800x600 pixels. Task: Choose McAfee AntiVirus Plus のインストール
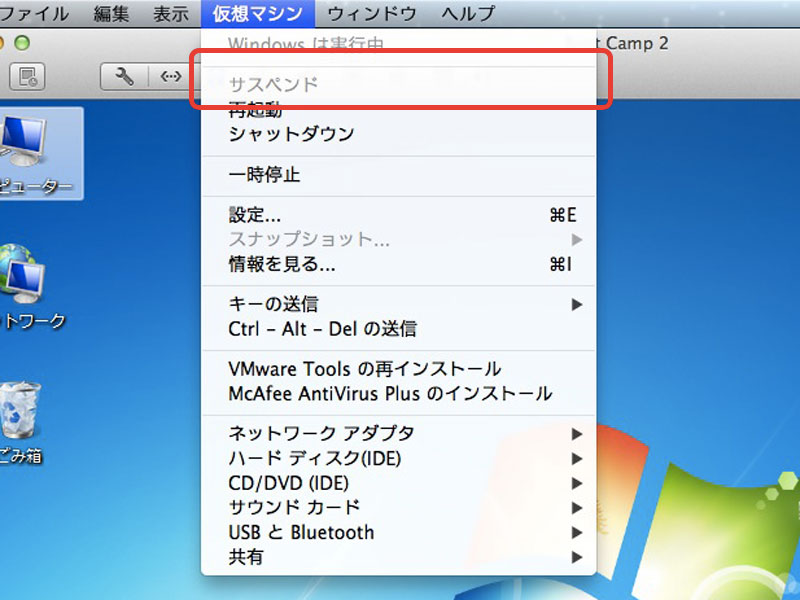[398, 394]
